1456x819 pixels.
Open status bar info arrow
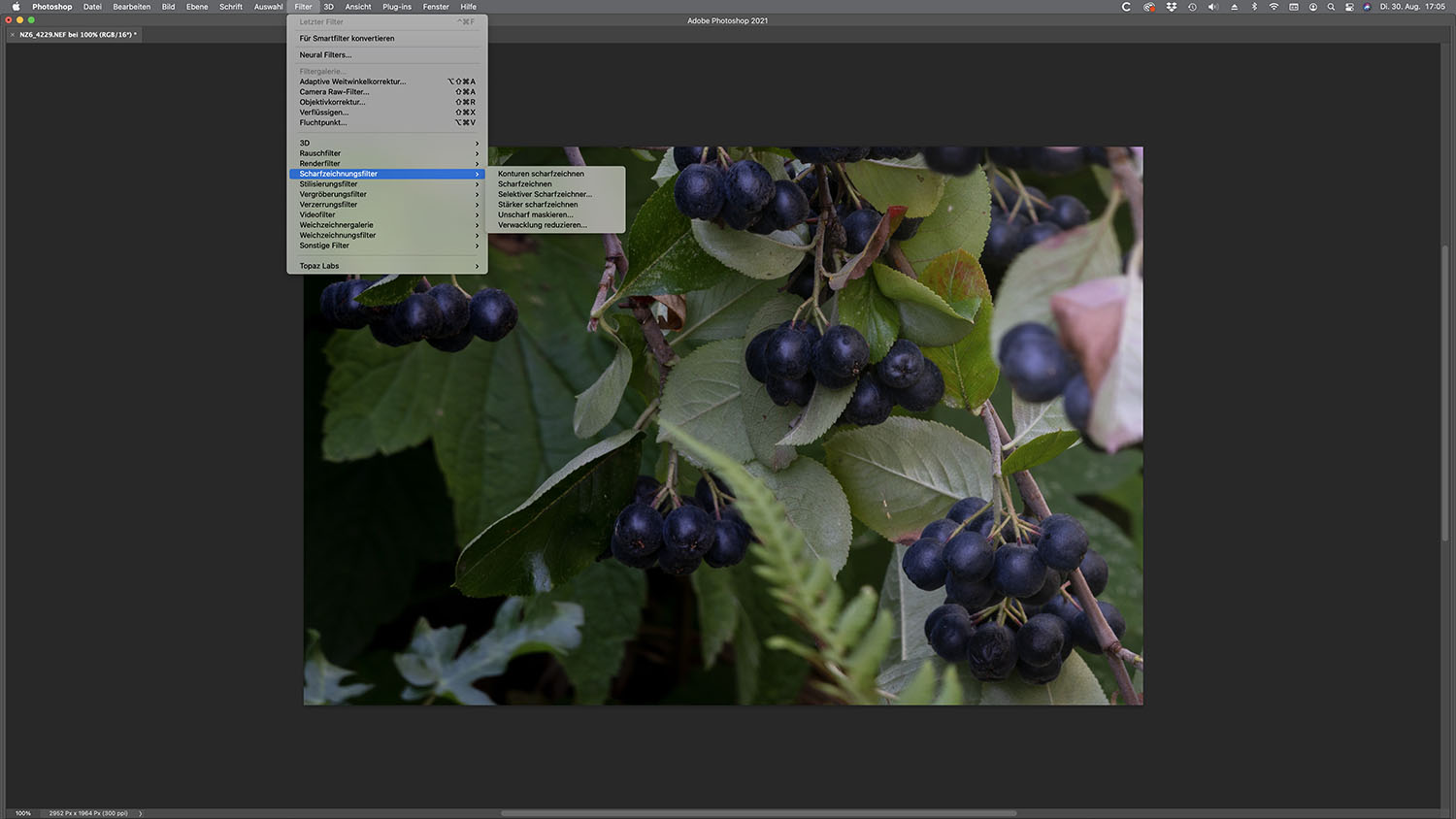141,813
